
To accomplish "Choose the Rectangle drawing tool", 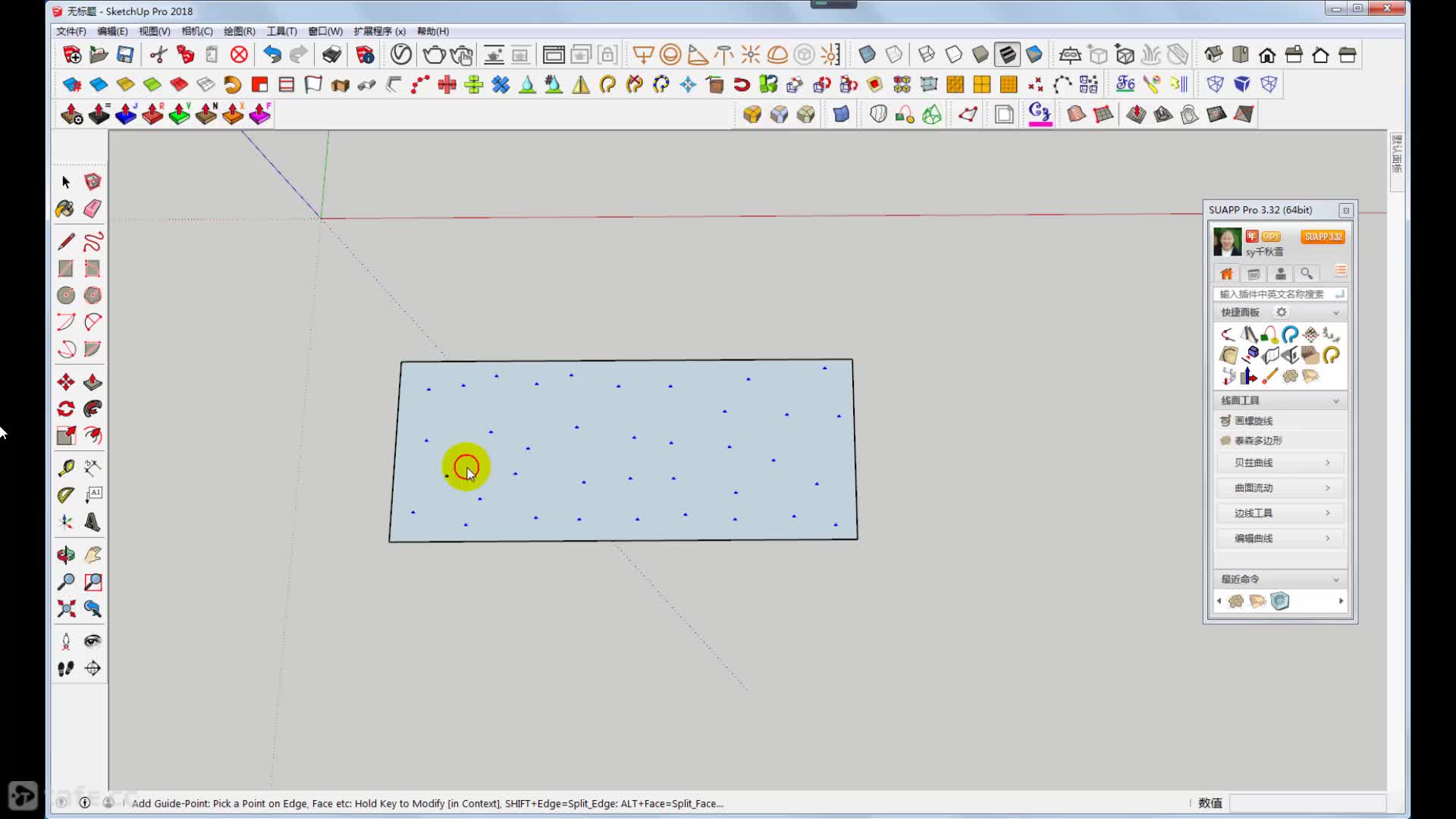I will (66, 268).
